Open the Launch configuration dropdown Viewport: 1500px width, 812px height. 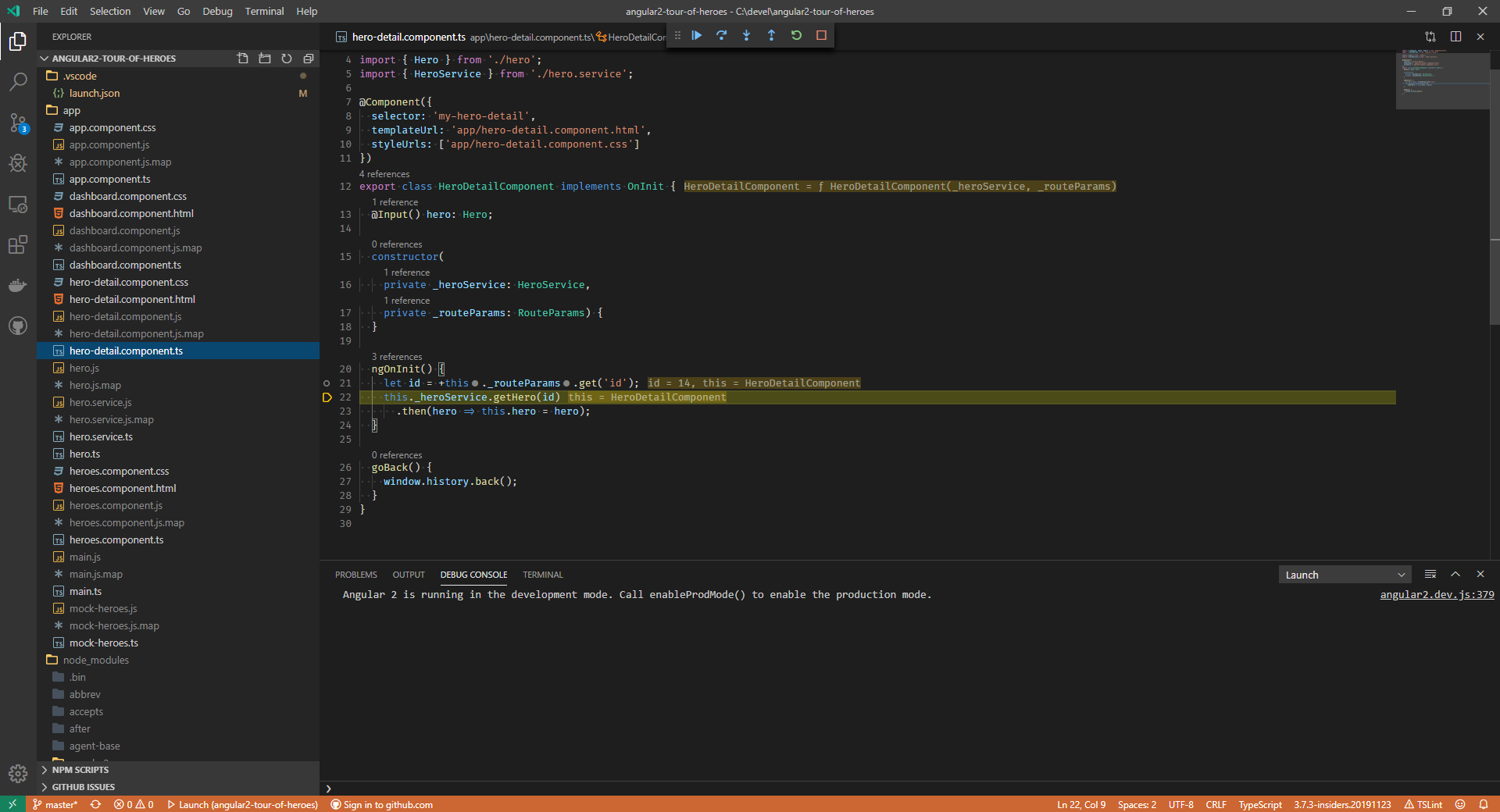point(1344,574)
